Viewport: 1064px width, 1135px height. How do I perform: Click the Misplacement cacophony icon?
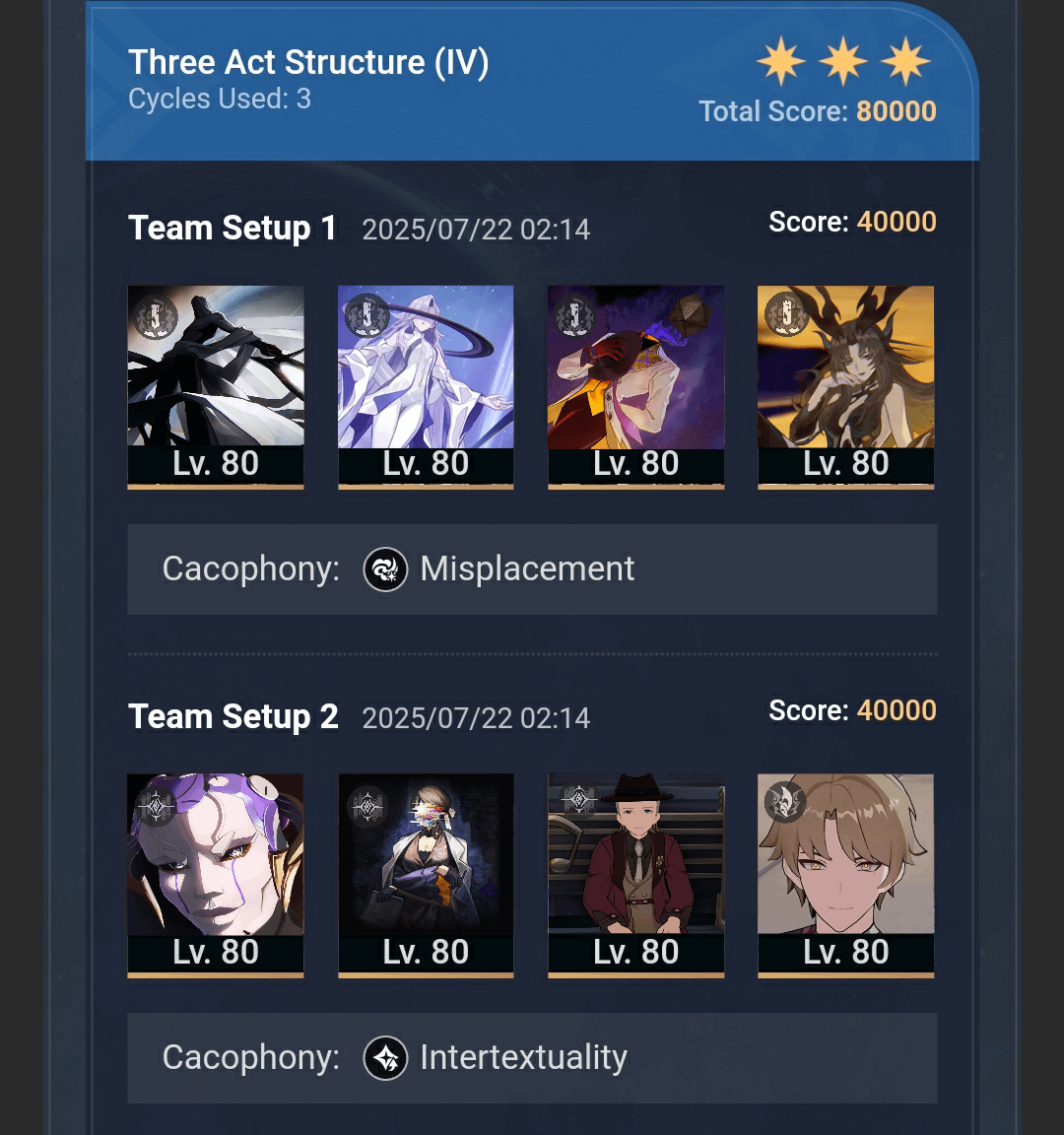click(x=385, y=568)
